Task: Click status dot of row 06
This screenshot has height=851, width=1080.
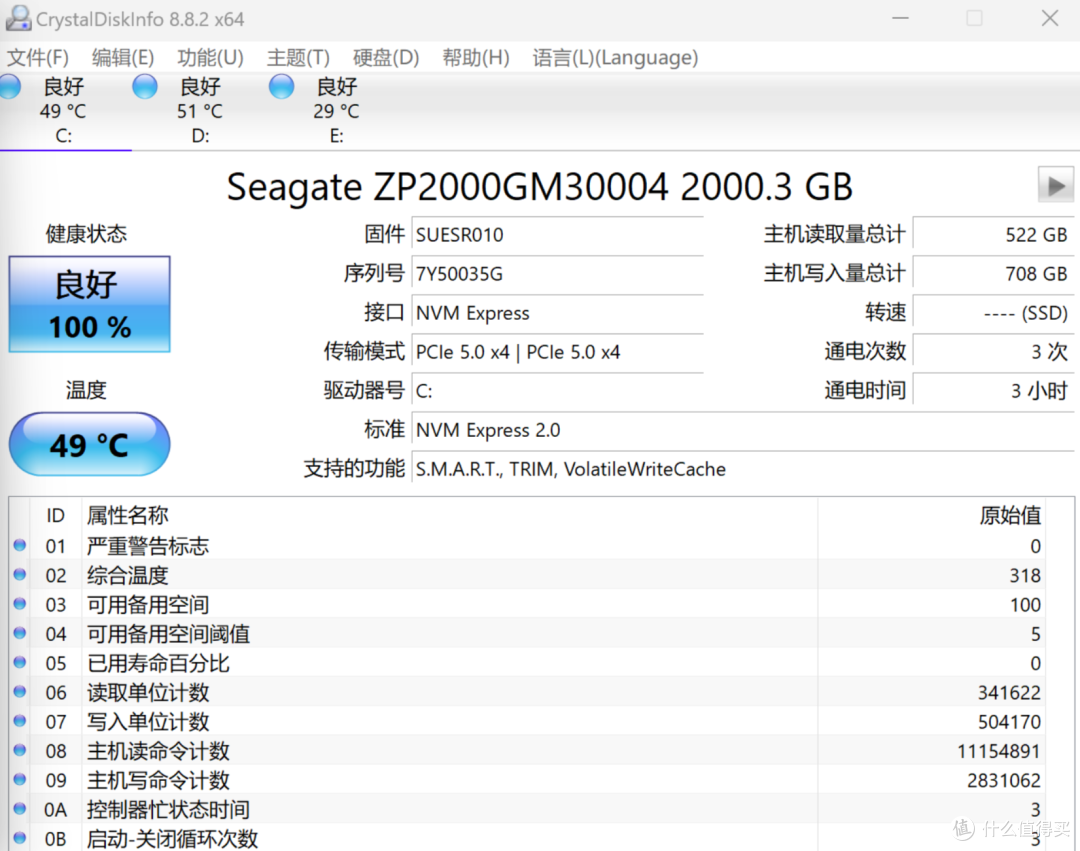Action: tap(20, 691)
